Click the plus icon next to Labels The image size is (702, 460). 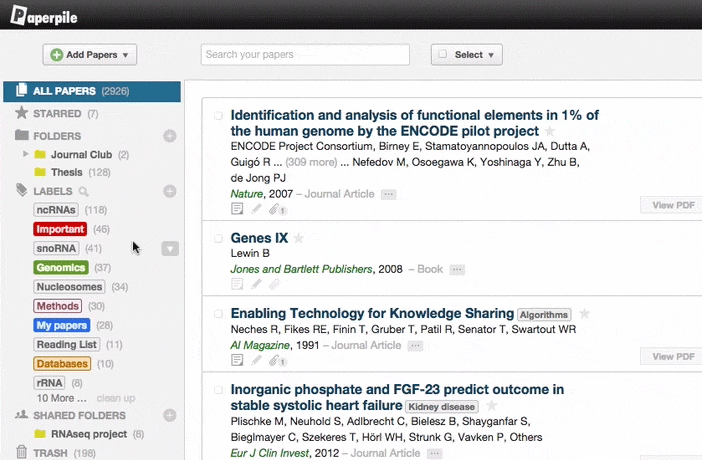[170, 190]
